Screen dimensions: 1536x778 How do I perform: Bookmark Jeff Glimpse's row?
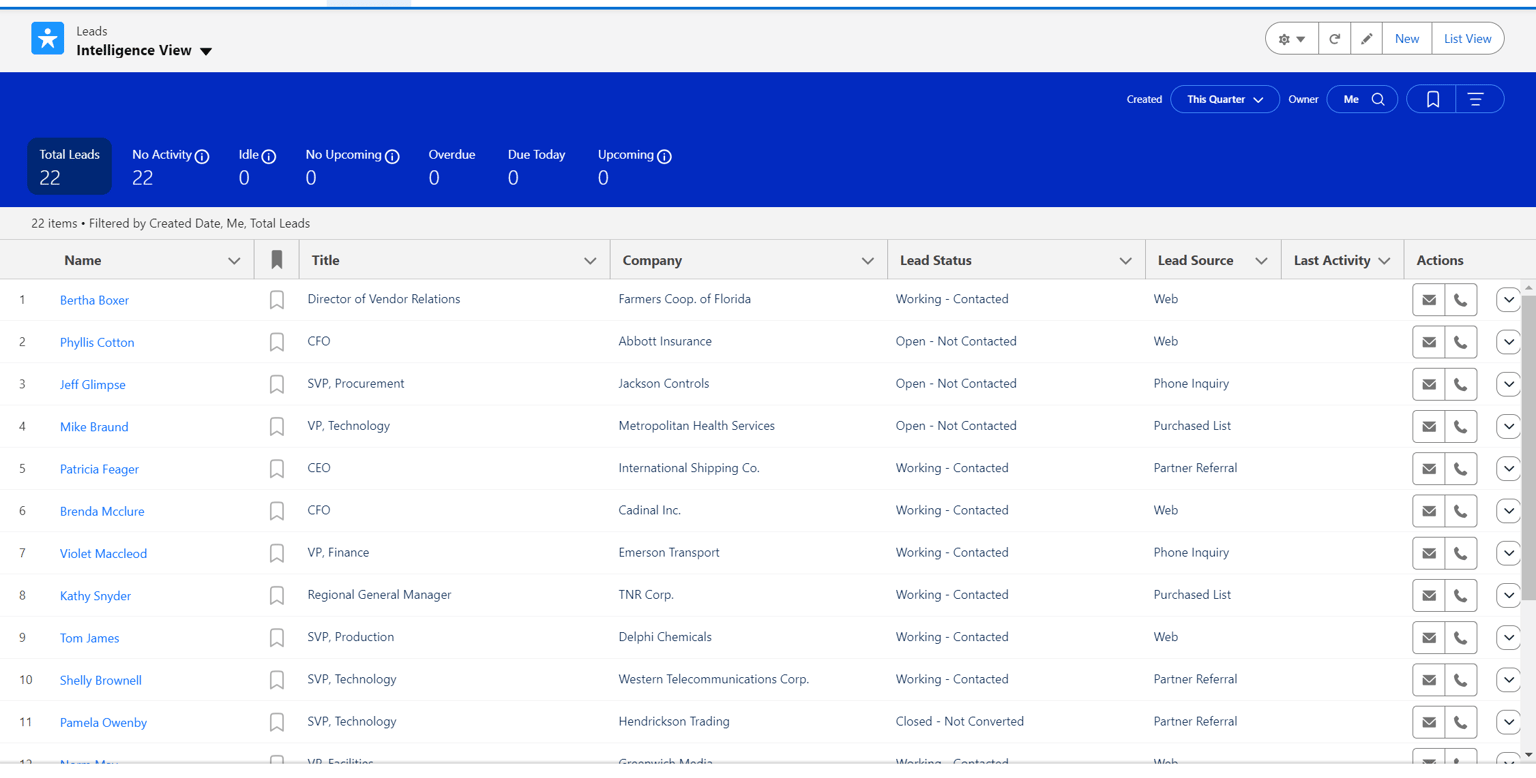pyautogui.click(x=277, y=384)
